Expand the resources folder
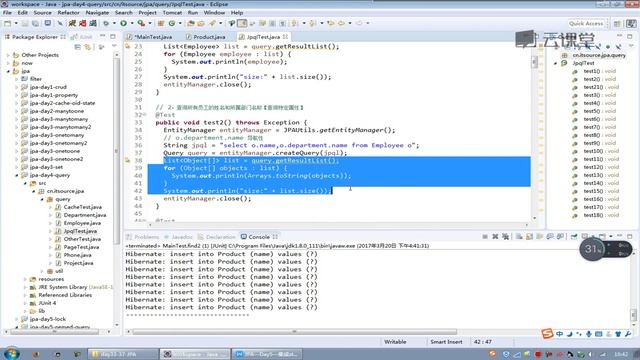640x360 pixels. tap(25, 279)
